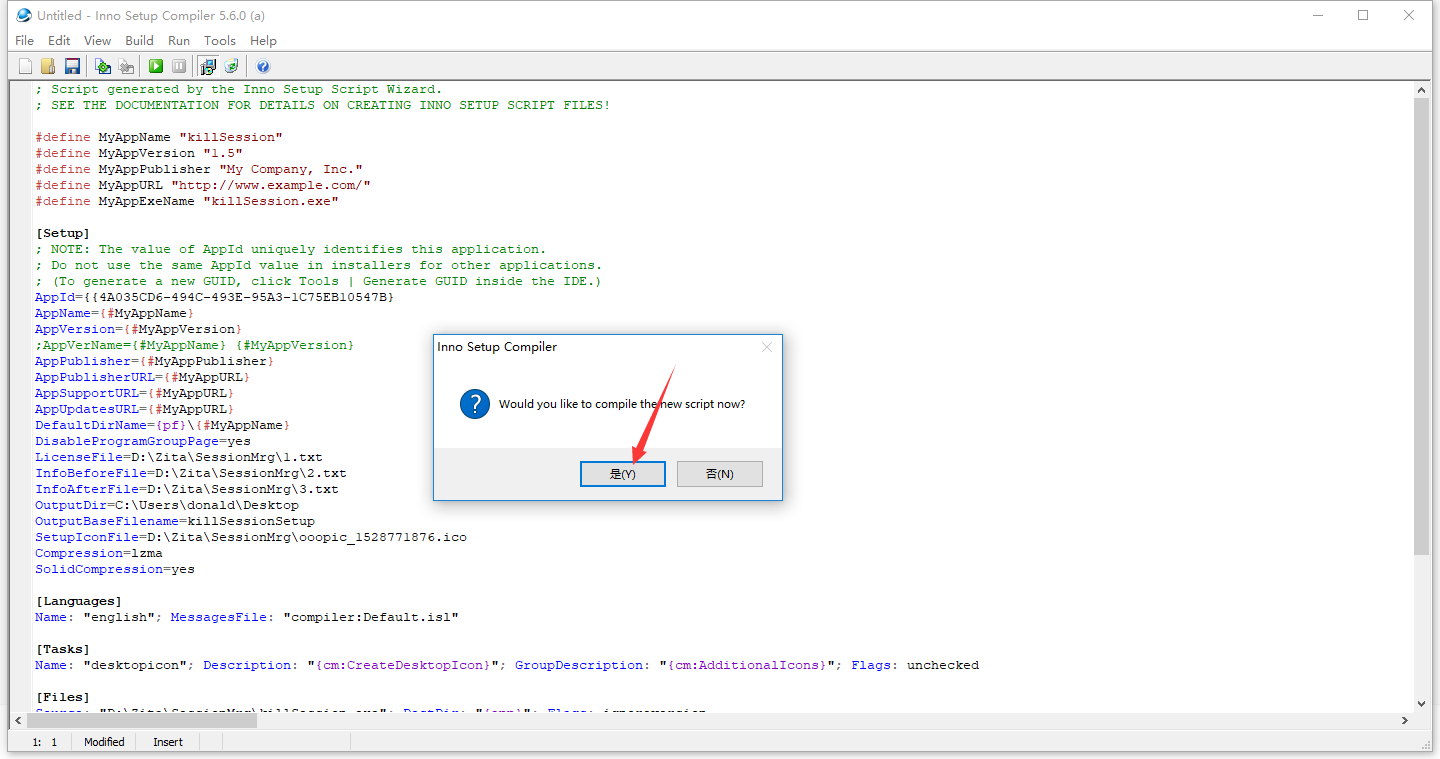Click the AppPublisherURL line
The image size is (1440, 759).
pyautogui.click(x=143, y=377)
